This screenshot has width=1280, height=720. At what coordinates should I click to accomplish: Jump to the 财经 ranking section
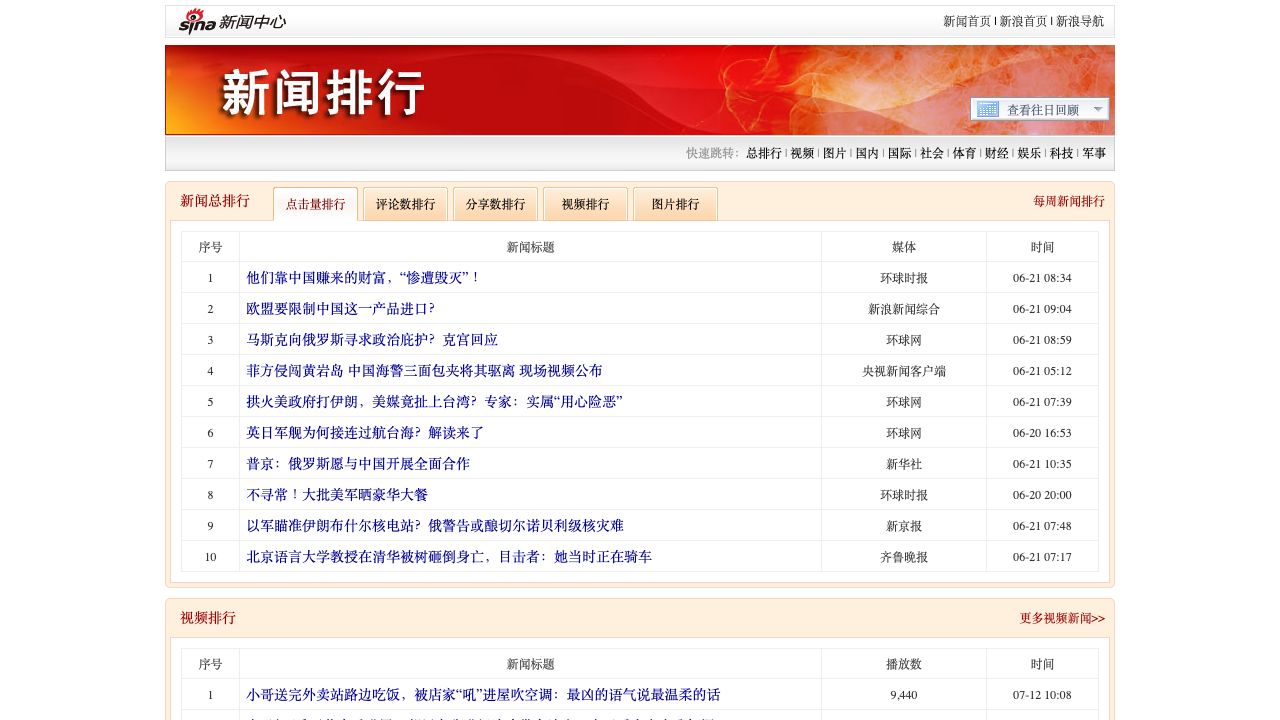click(x=996, y=153)
